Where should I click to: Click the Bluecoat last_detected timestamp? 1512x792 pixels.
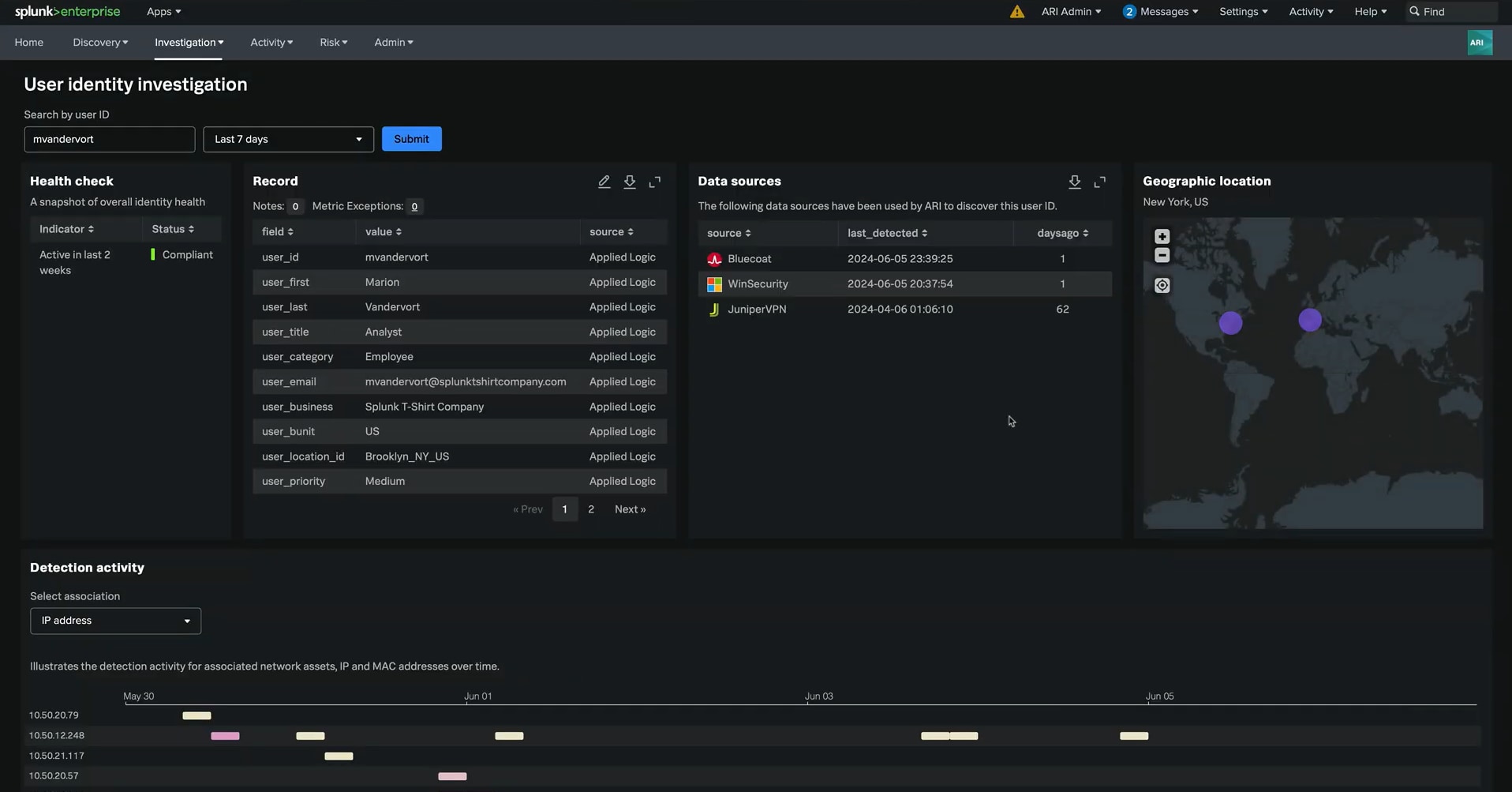(900, 259)
